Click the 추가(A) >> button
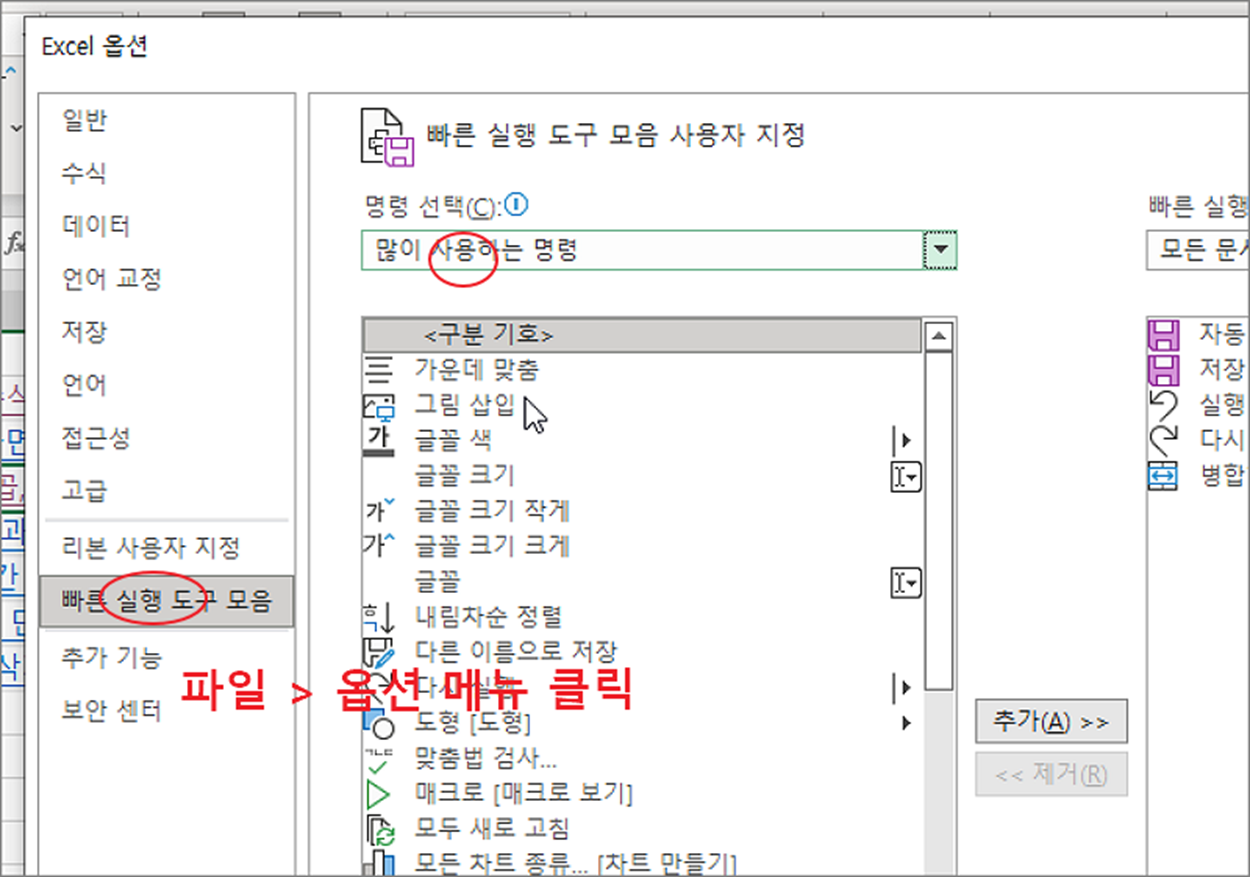 click(x=1051, y=722)
